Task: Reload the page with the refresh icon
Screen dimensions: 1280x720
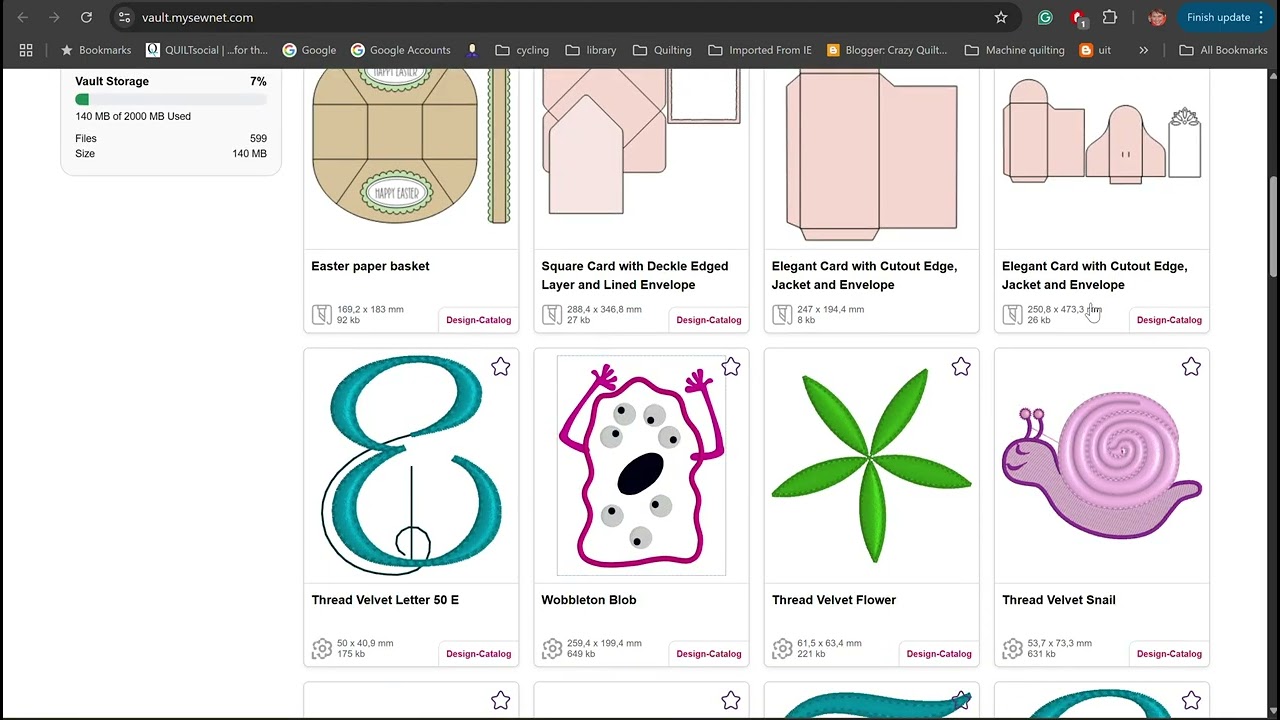Action: click(86, 17)
